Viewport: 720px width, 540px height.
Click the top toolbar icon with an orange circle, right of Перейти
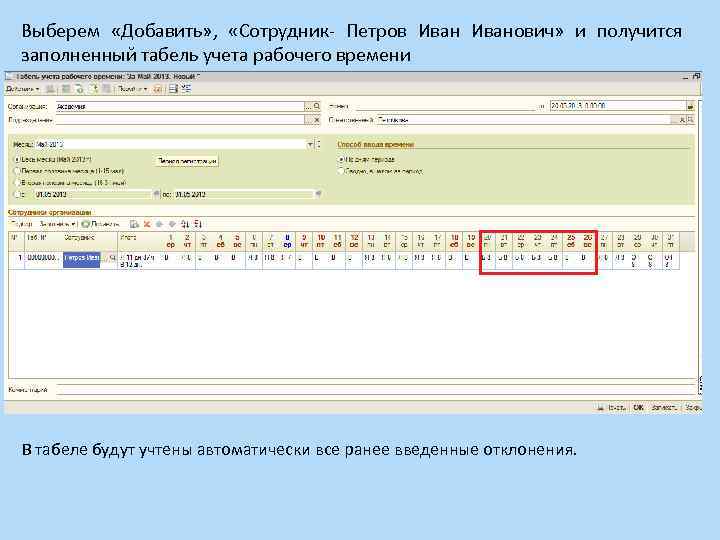(x=158, y=89)
